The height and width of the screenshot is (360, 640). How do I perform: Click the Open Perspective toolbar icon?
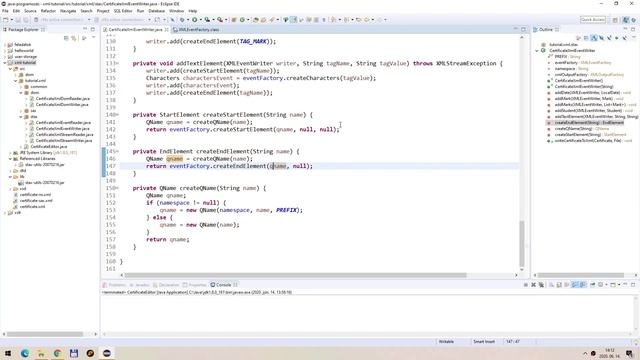[x=615, y=20]
